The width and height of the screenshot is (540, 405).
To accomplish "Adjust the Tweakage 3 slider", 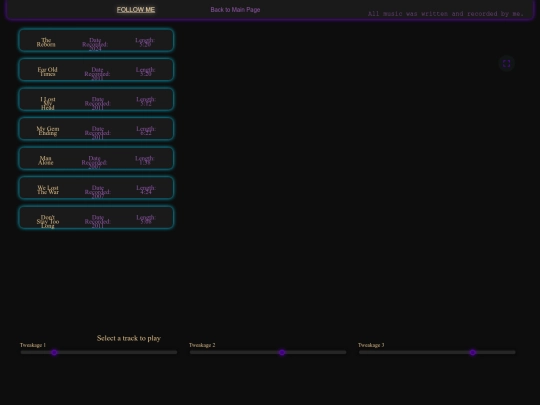I will [437, 352].
